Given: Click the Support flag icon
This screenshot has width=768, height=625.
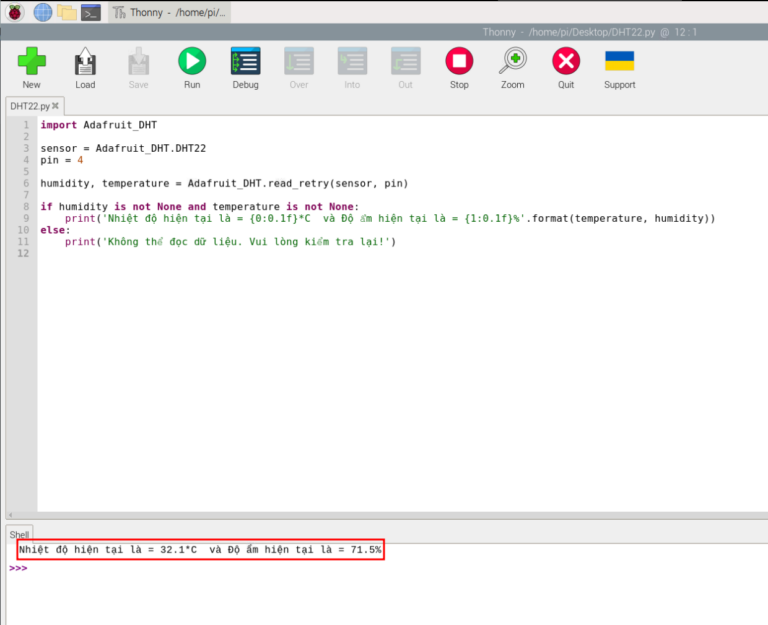Looking at the screenshot, I should click(x=619, y=62).
